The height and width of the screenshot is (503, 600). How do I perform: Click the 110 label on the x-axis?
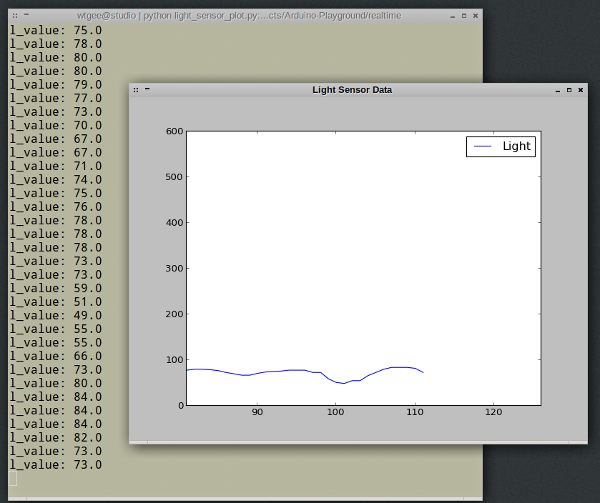[415, 412]
